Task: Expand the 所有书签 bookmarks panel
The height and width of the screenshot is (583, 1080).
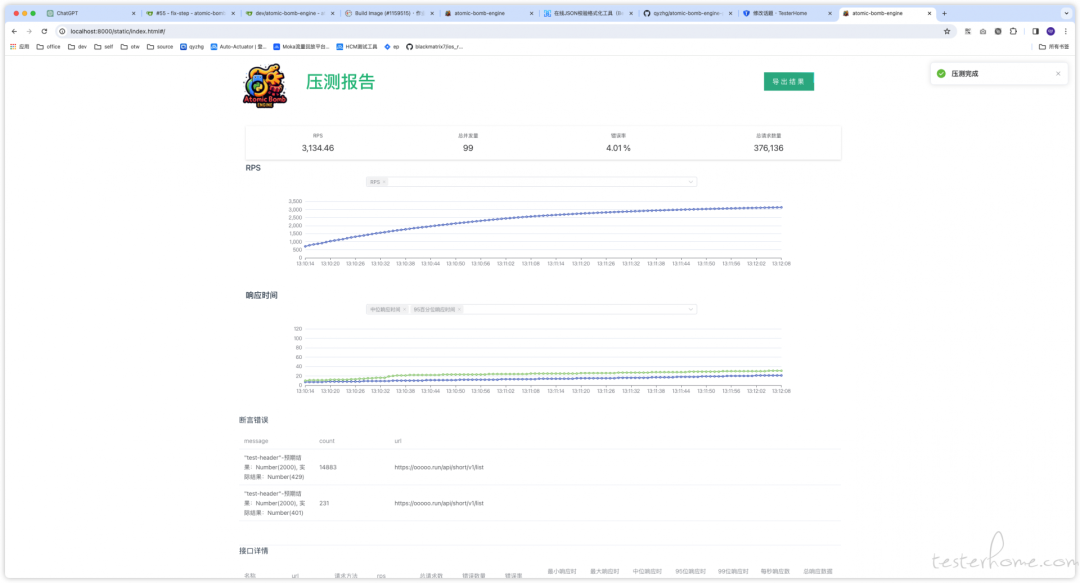Action: (1056, 46)
